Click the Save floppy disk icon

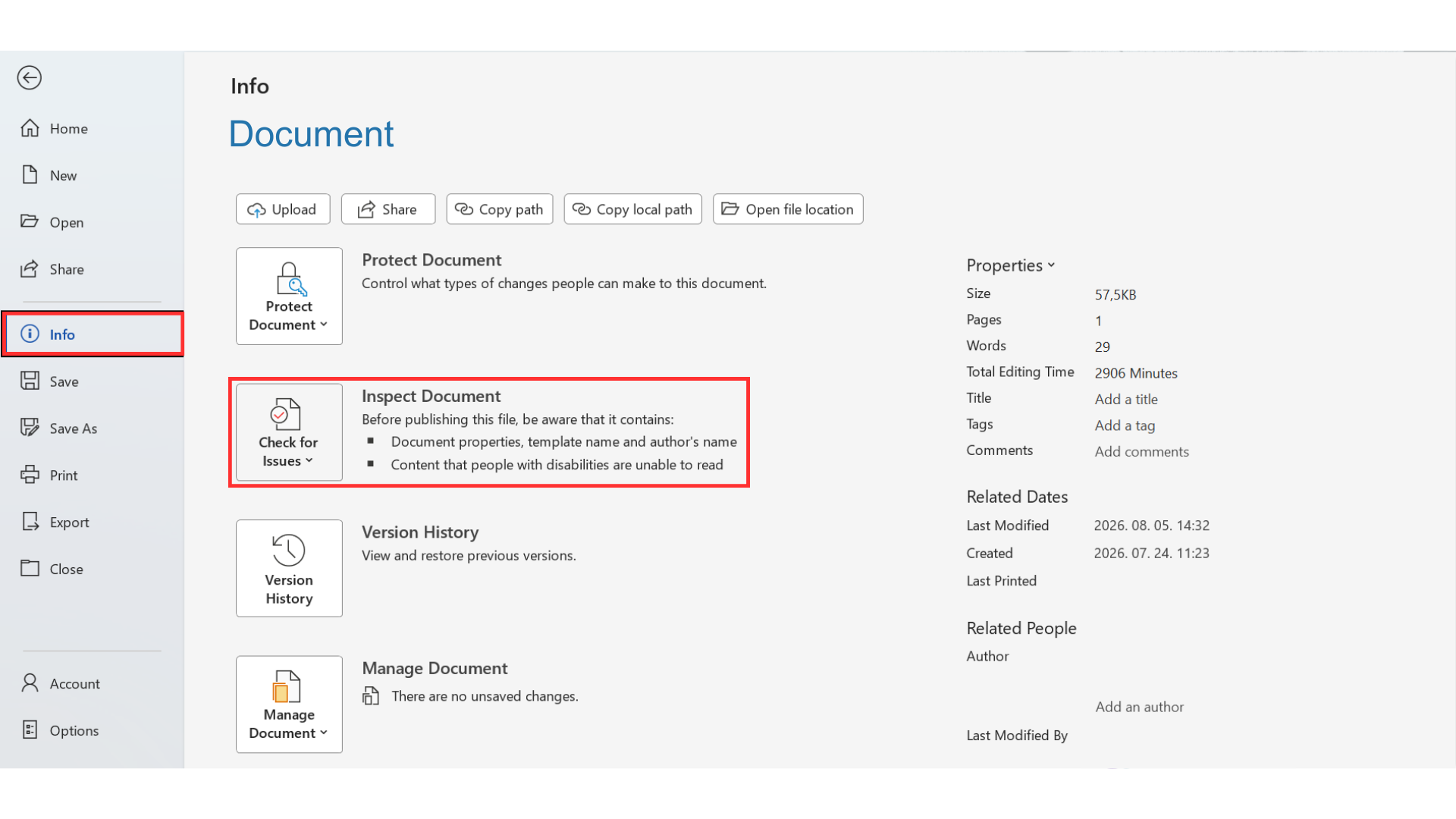coord(30,381)
